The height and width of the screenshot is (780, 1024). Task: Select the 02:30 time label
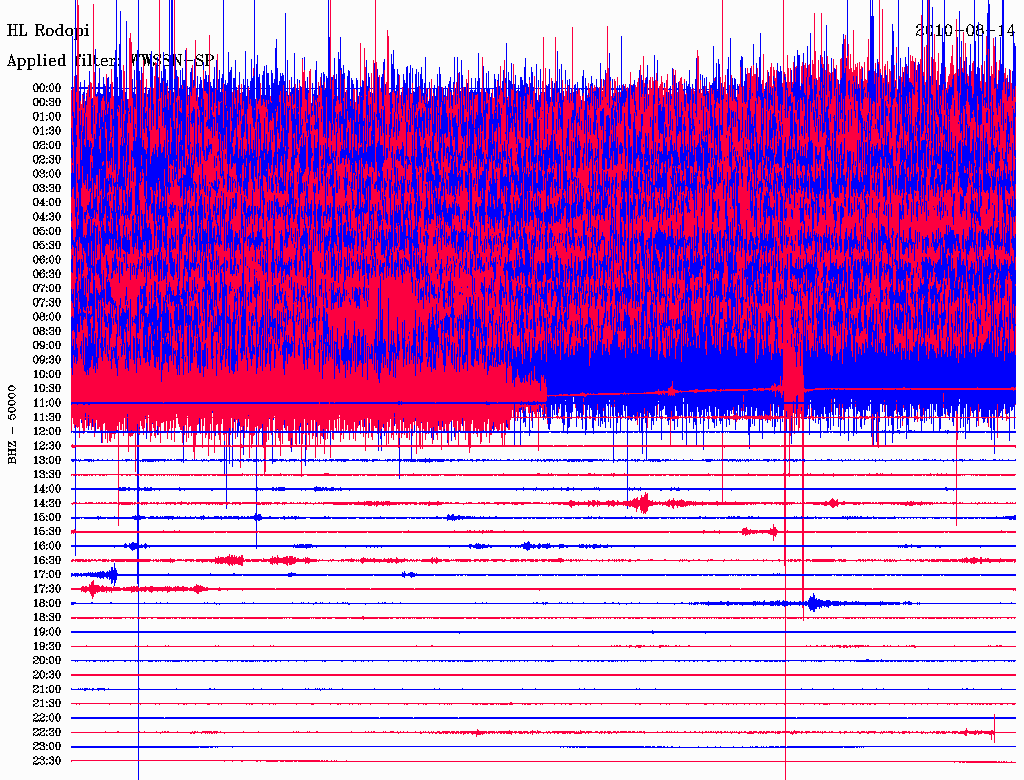[47, 159]
